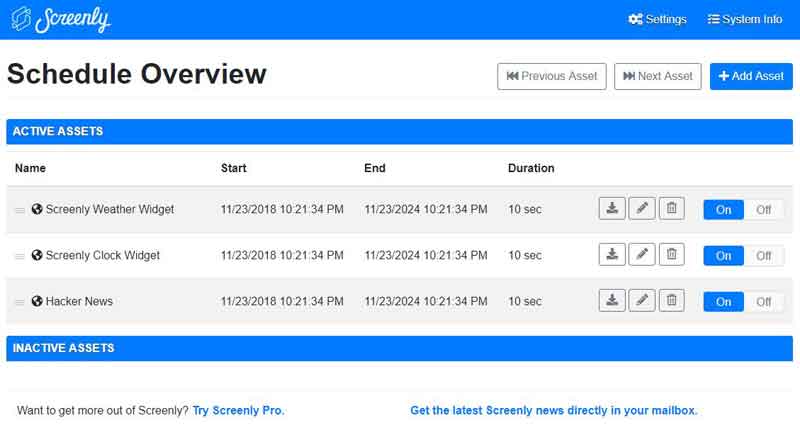Click the Duration column header
The image size is (800, 425).
tap(531, 168)
